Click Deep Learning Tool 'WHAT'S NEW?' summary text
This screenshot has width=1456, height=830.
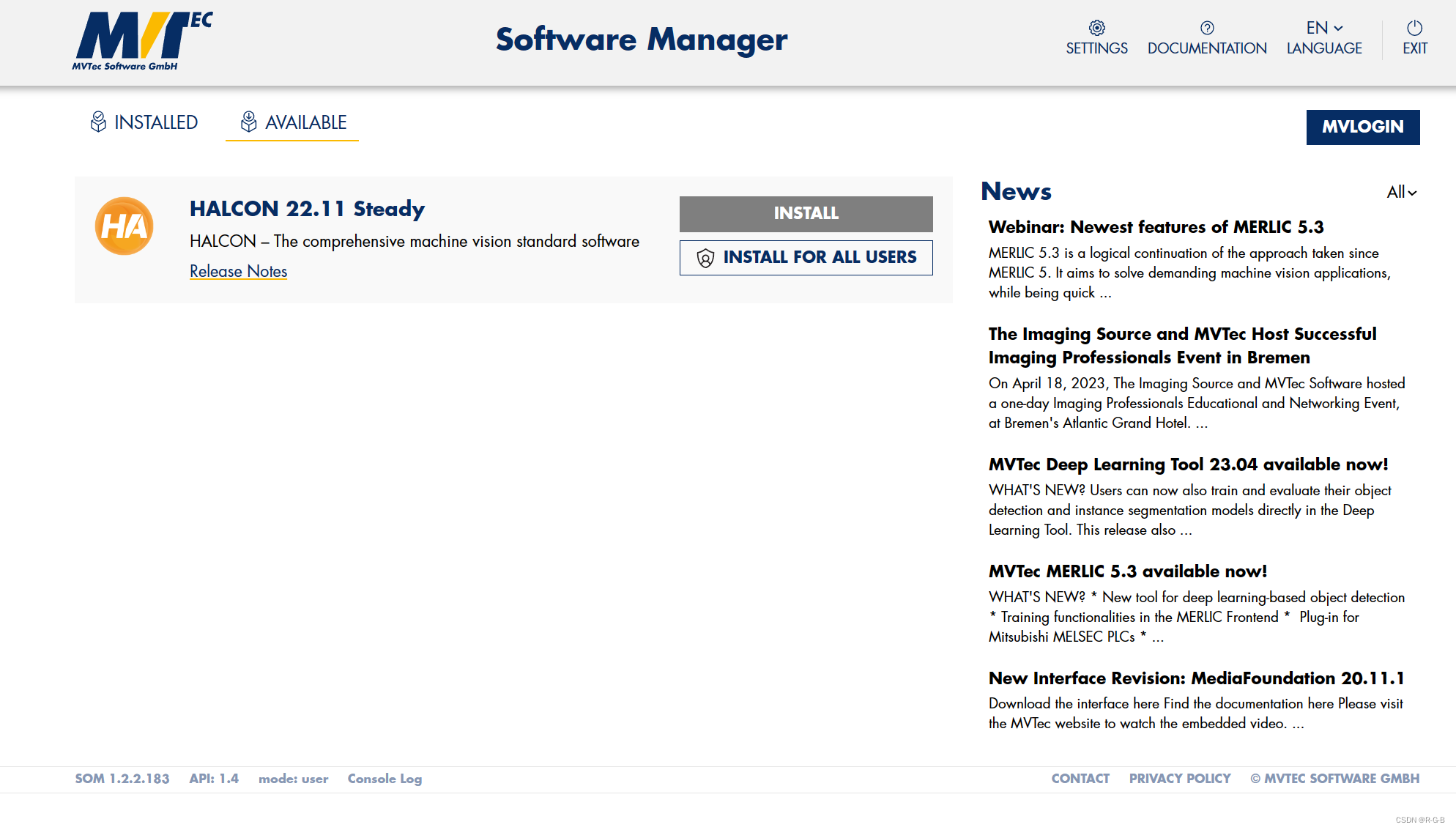(x=1190, y=510)
